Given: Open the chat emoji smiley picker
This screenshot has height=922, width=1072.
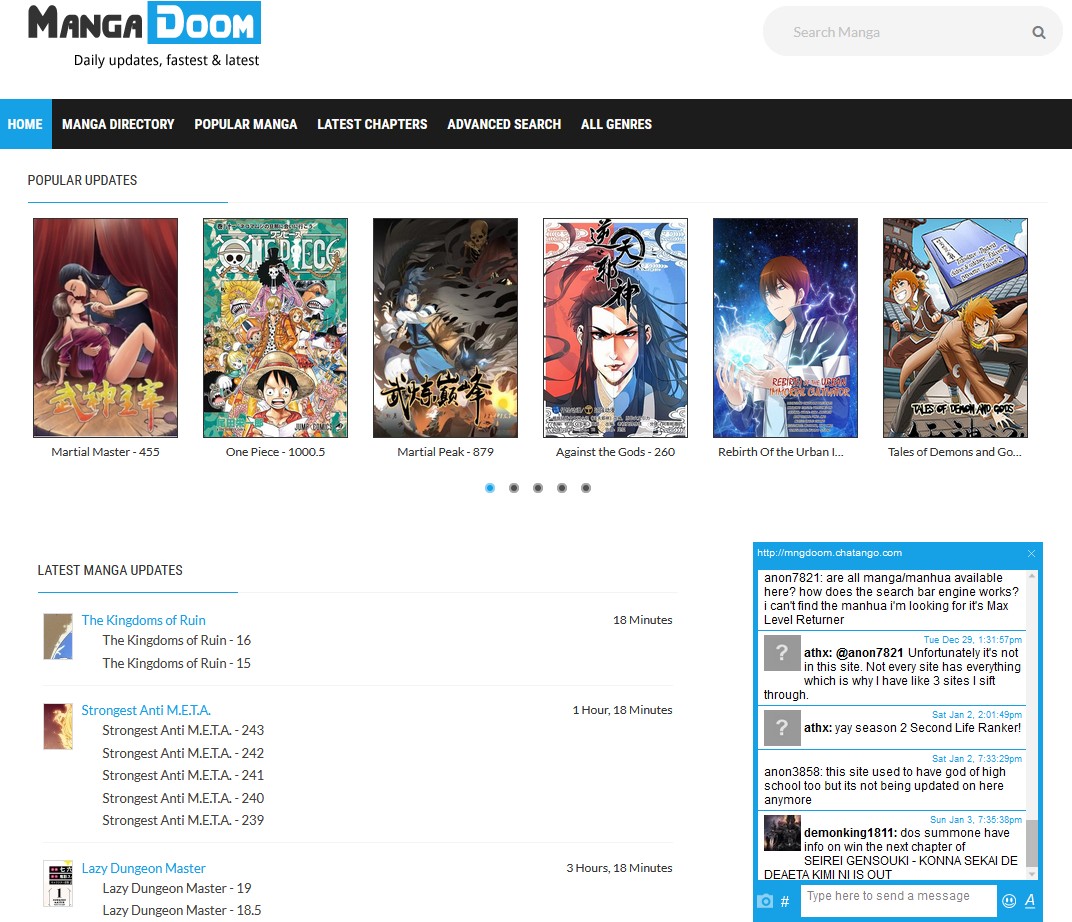Looking at the screenshot, I should [x=1009, y=901].
